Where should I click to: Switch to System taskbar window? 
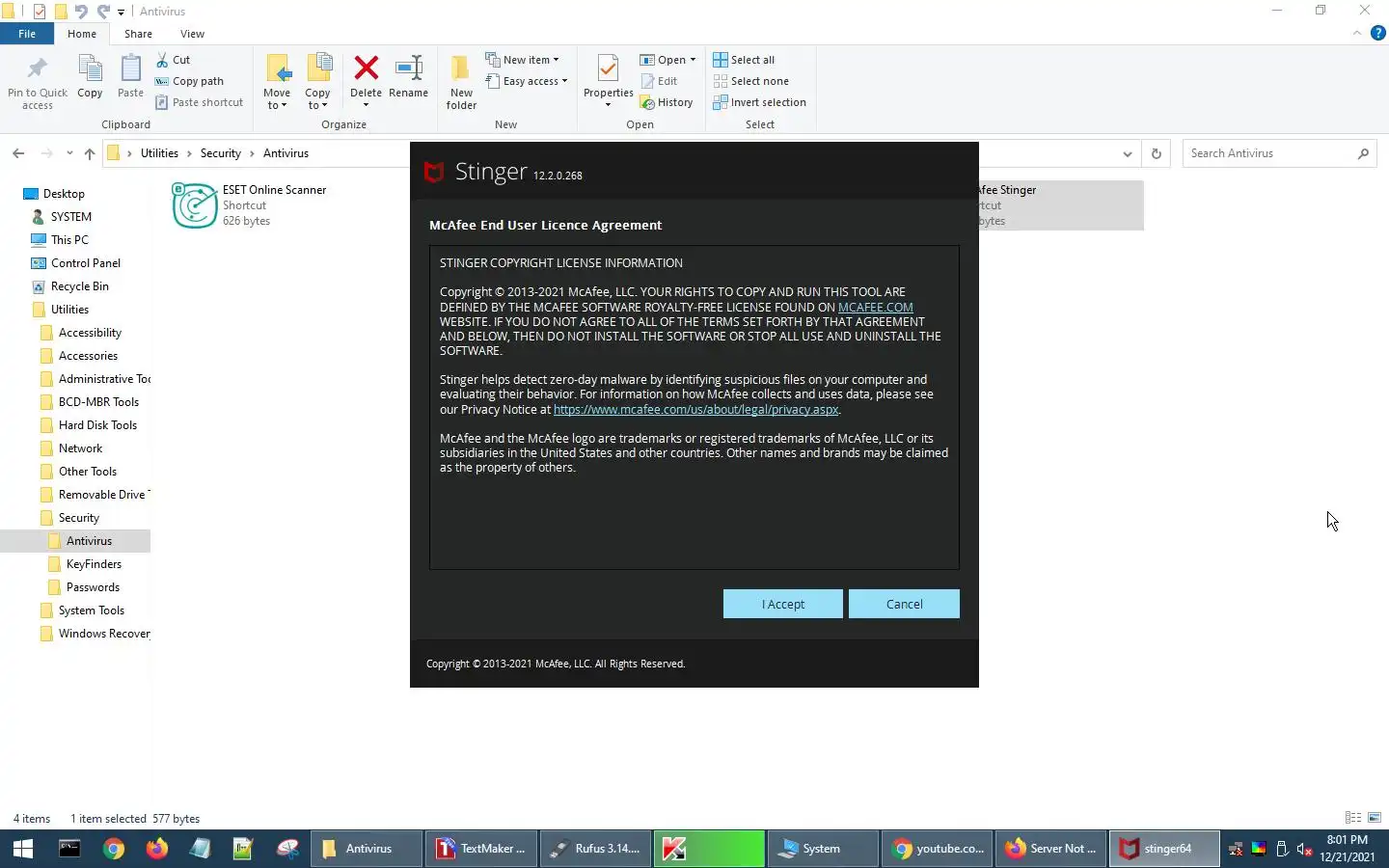click(823, 849)
